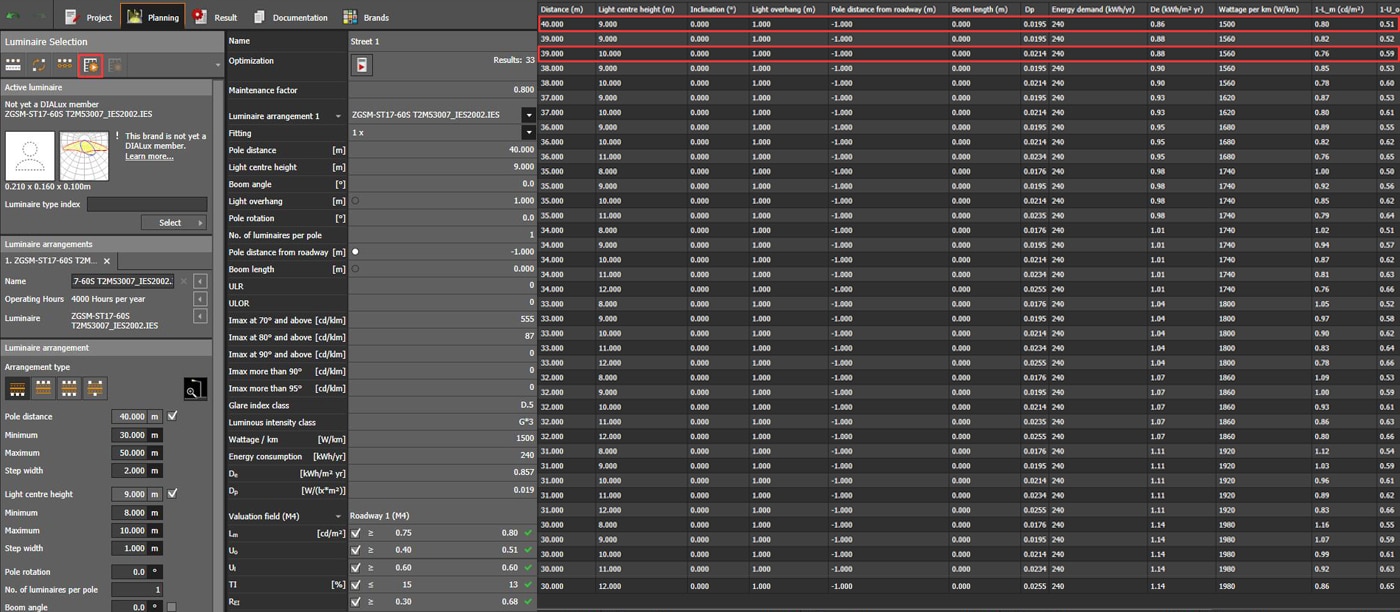Image resolution: width=1400 pixels, height=612 pixels.
Task: Click the arrow button beside Operating Hours
Action: 200,299
